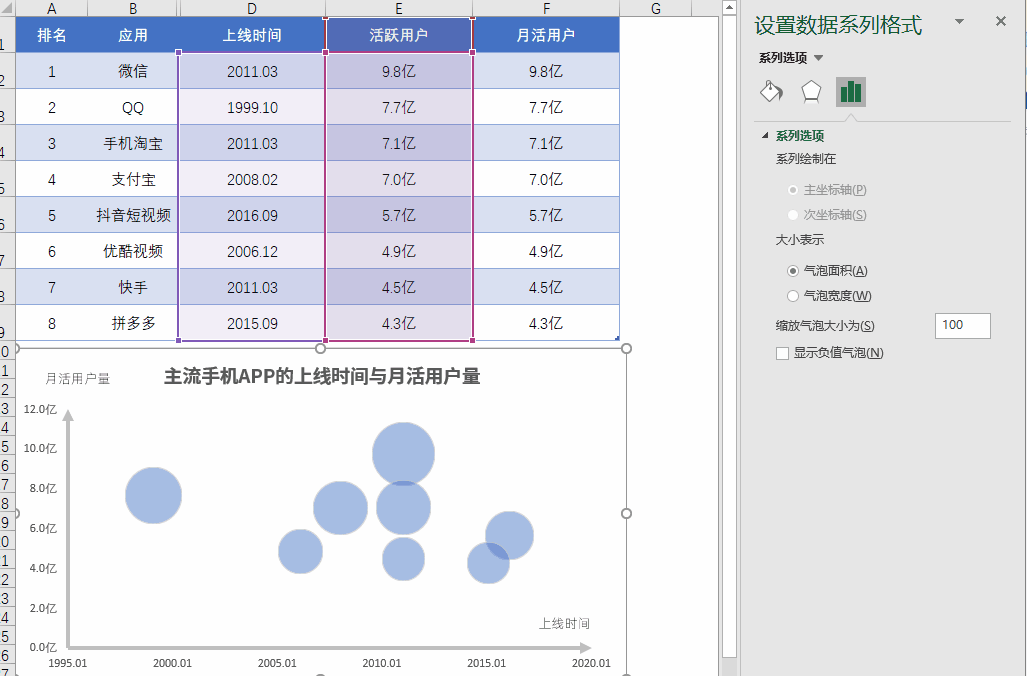
Task: Expand the 系列选项 dropdown menu
Action: click(x=819, y=58)
